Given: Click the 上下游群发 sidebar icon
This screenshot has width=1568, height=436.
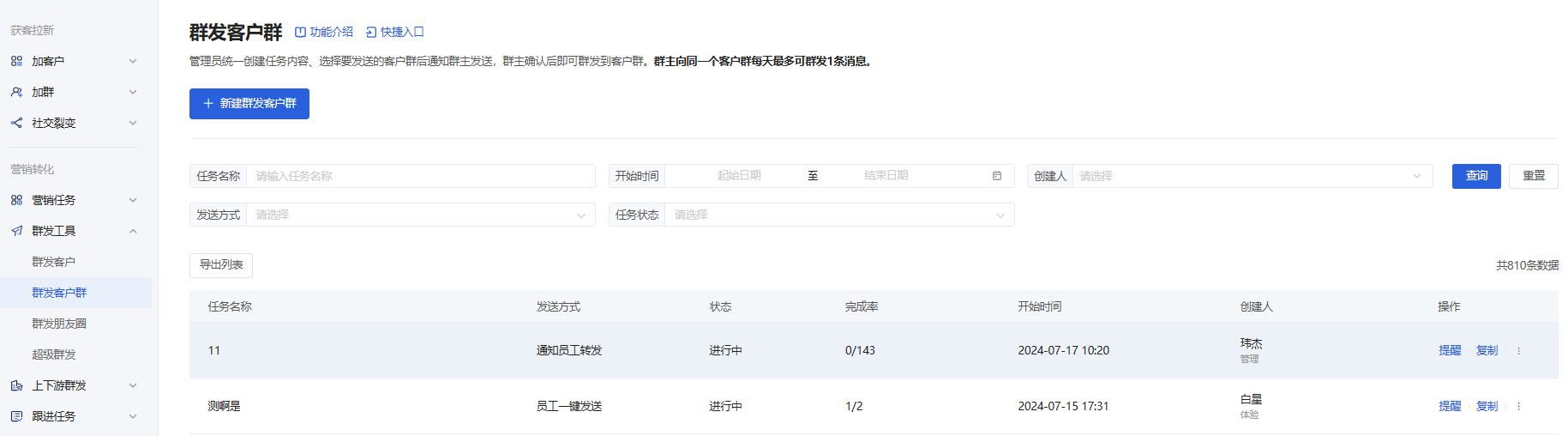Looking at the screenshot, I should tap(16, 385).
